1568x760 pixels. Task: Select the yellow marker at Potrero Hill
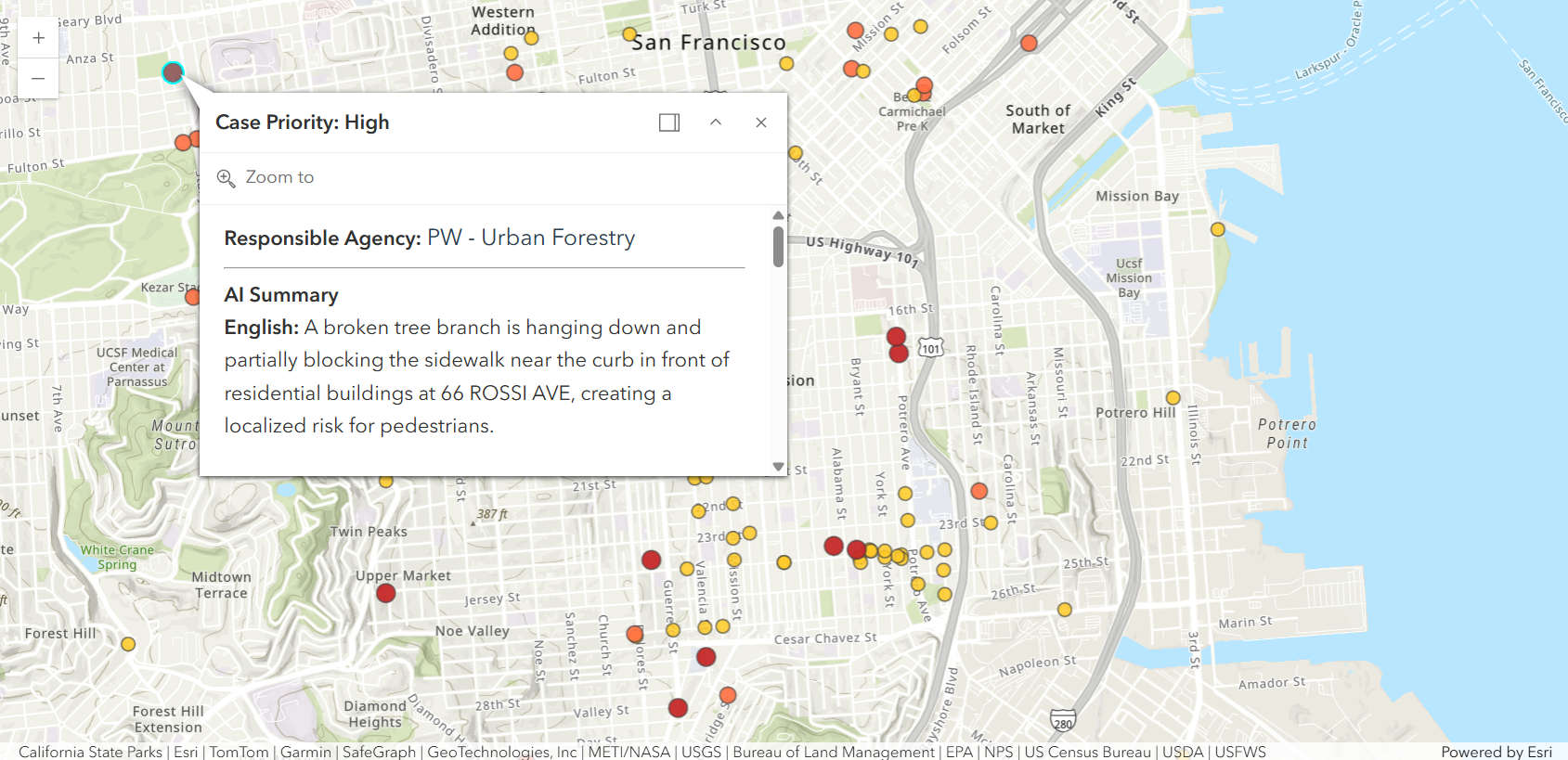click(x=1173, y=398)
